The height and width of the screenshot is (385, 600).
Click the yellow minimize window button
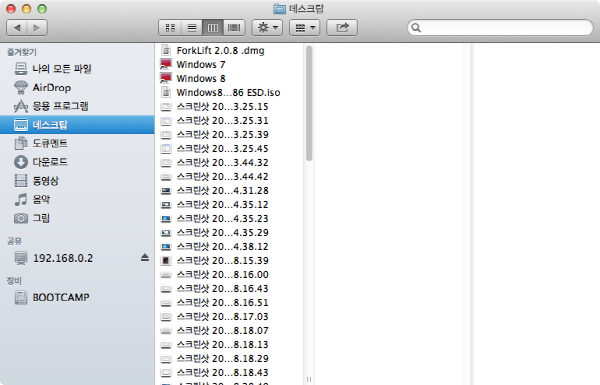26,9
